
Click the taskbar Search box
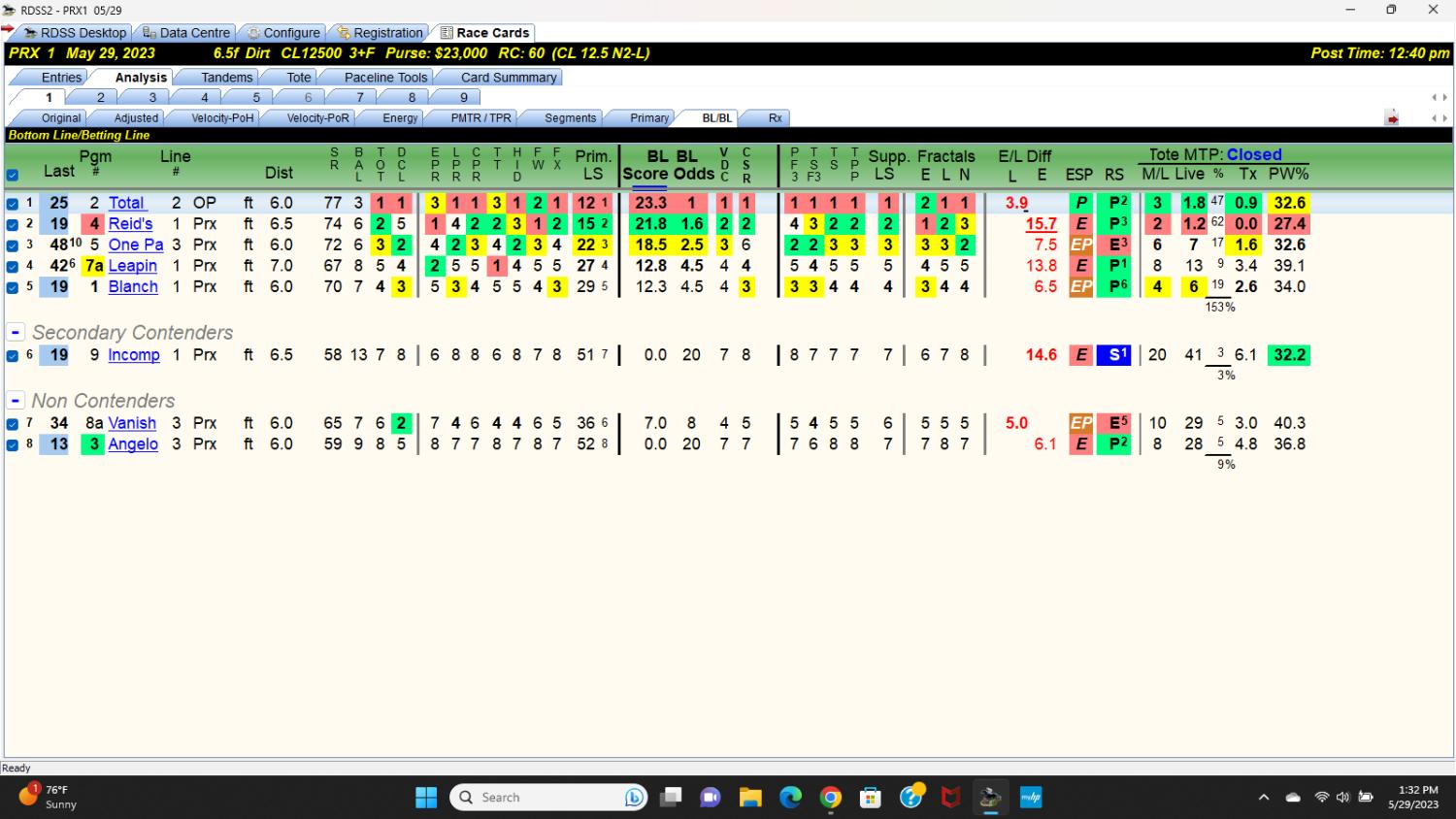548,798
